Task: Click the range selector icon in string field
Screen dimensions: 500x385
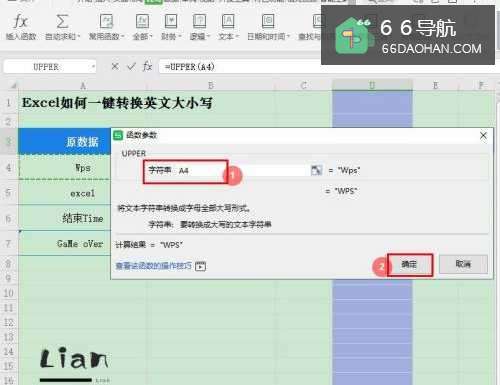Action: tap(316, 170)
